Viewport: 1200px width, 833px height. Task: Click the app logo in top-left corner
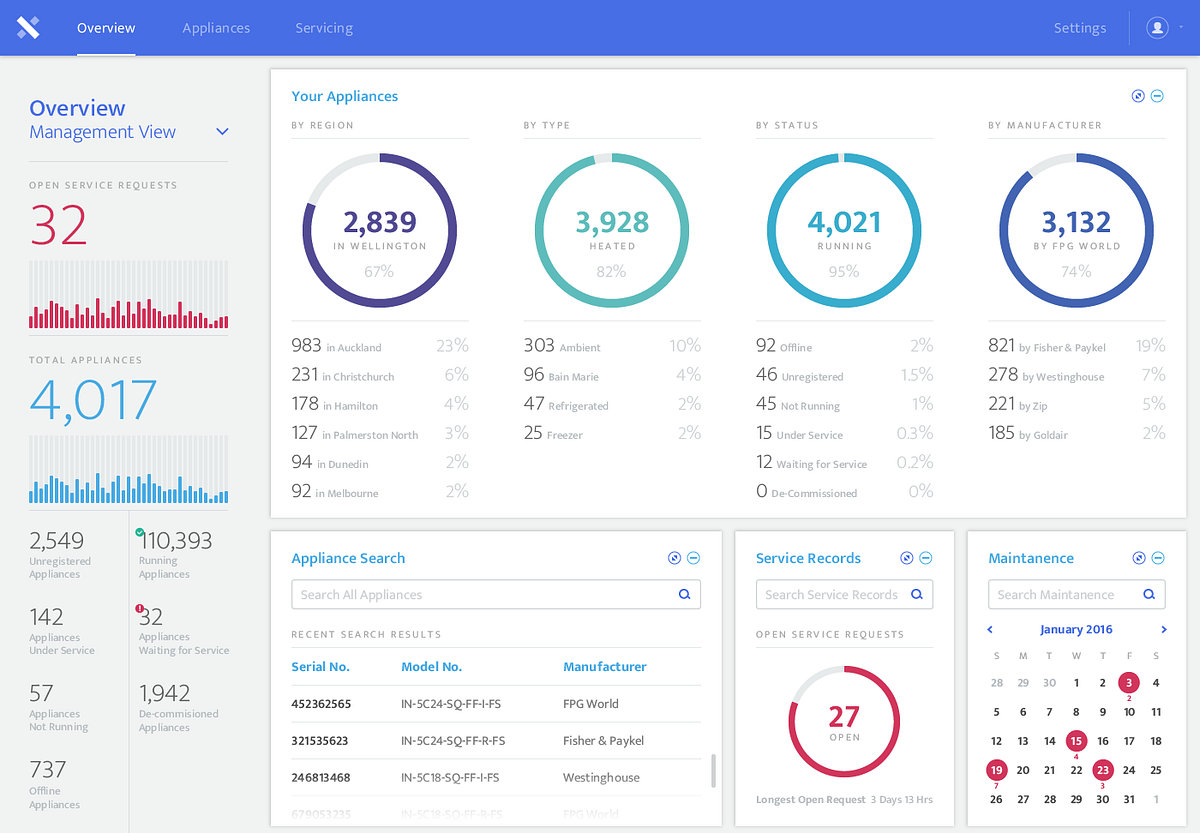(x=28, y=27)
